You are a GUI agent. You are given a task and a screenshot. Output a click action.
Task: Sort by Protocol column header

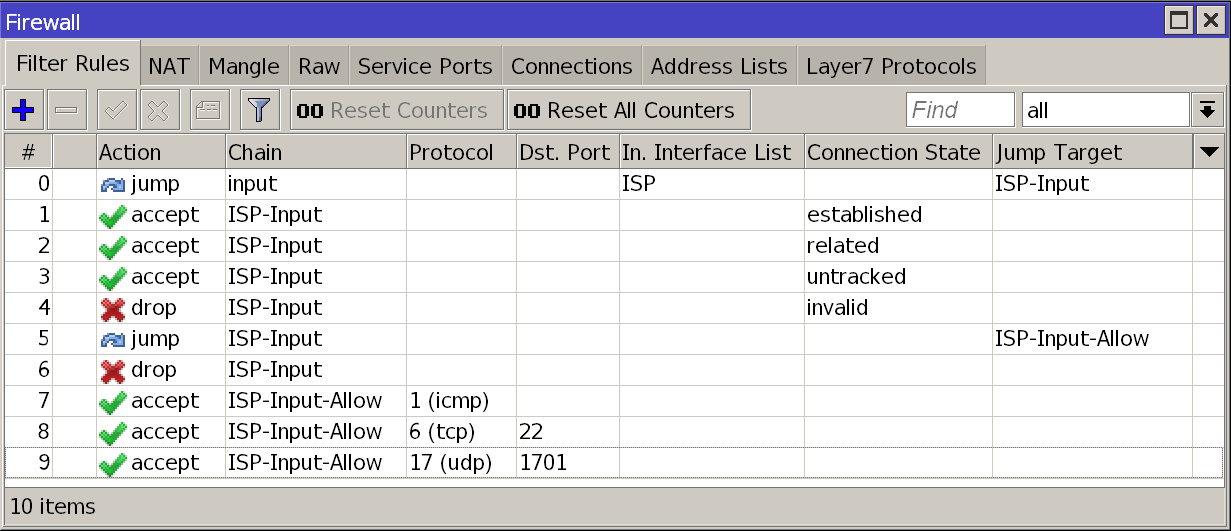[x=461, y=152]
